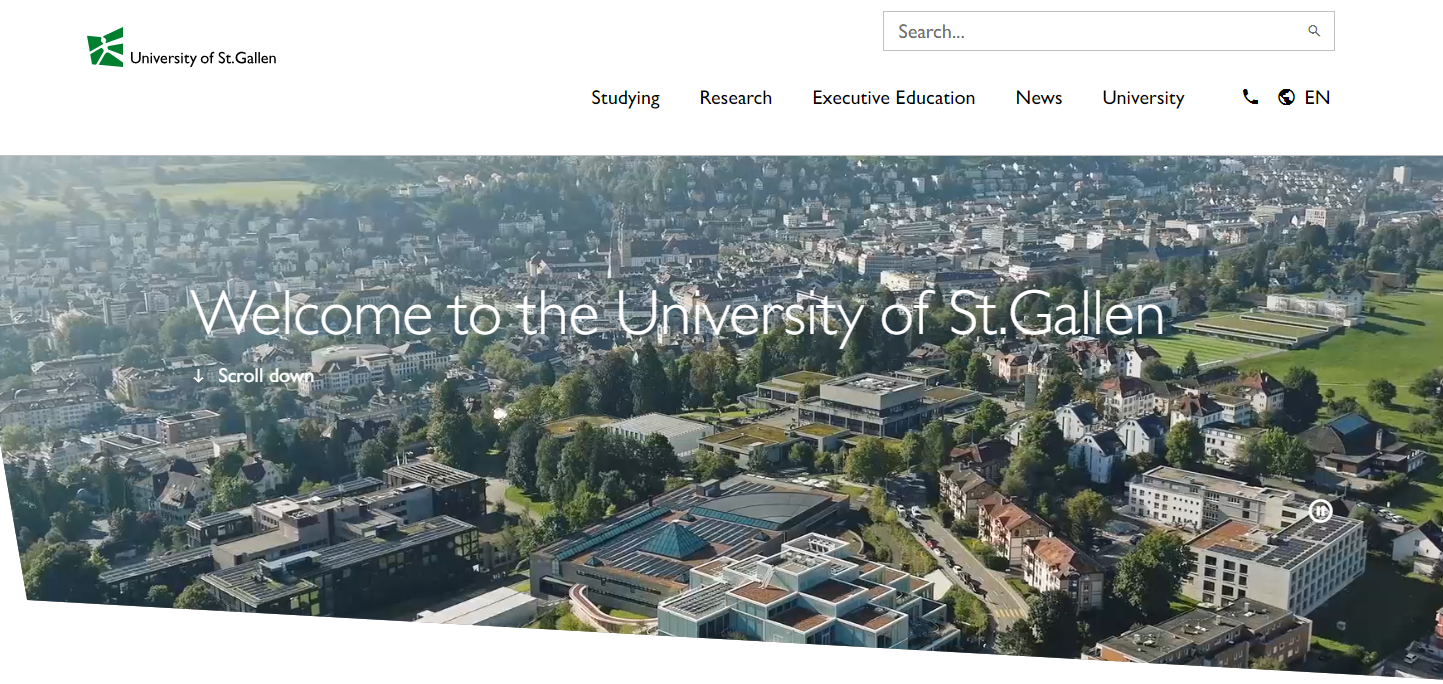This screenshot has width=1443, height=684.
Task: Expand the University navigation item
Action: pyautogui.click(x=1143, y=98)
